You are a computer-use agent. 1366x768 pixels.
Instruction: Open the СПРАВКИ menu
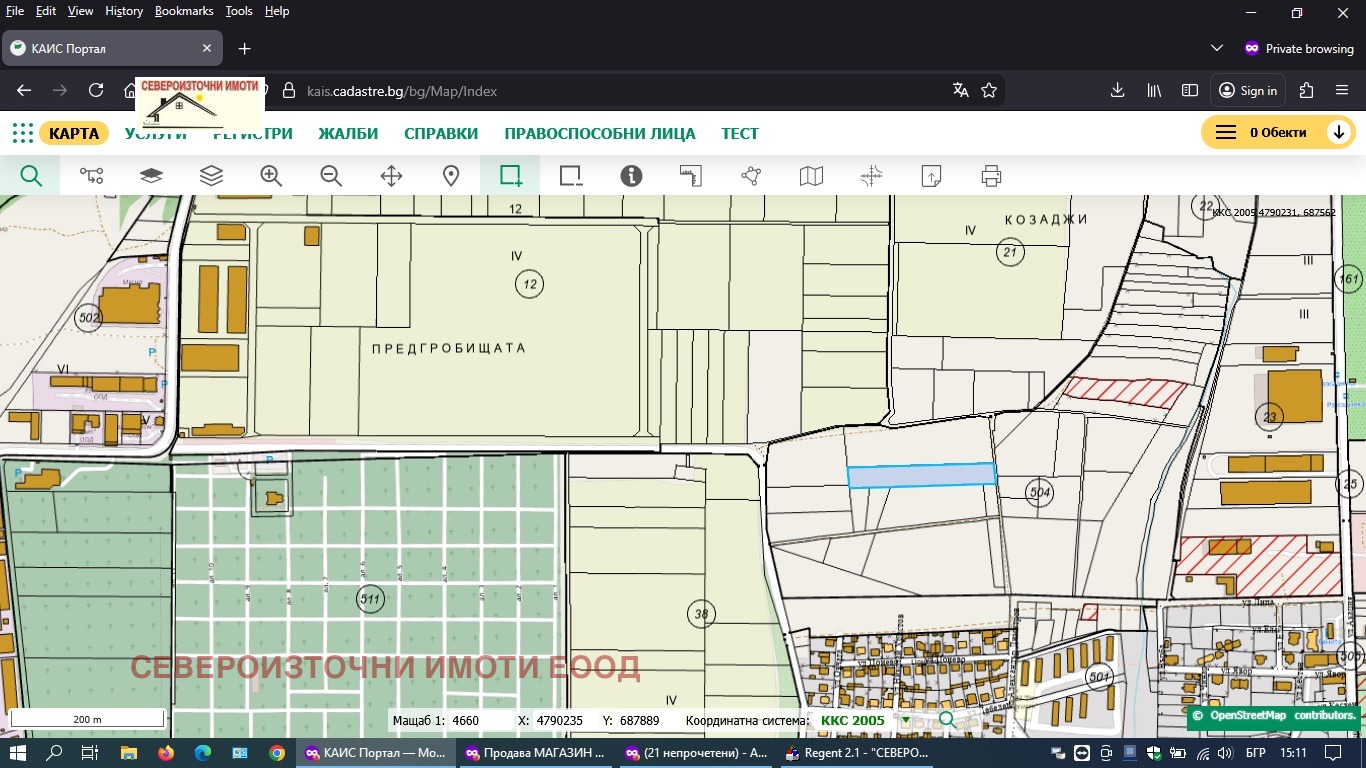441,133
